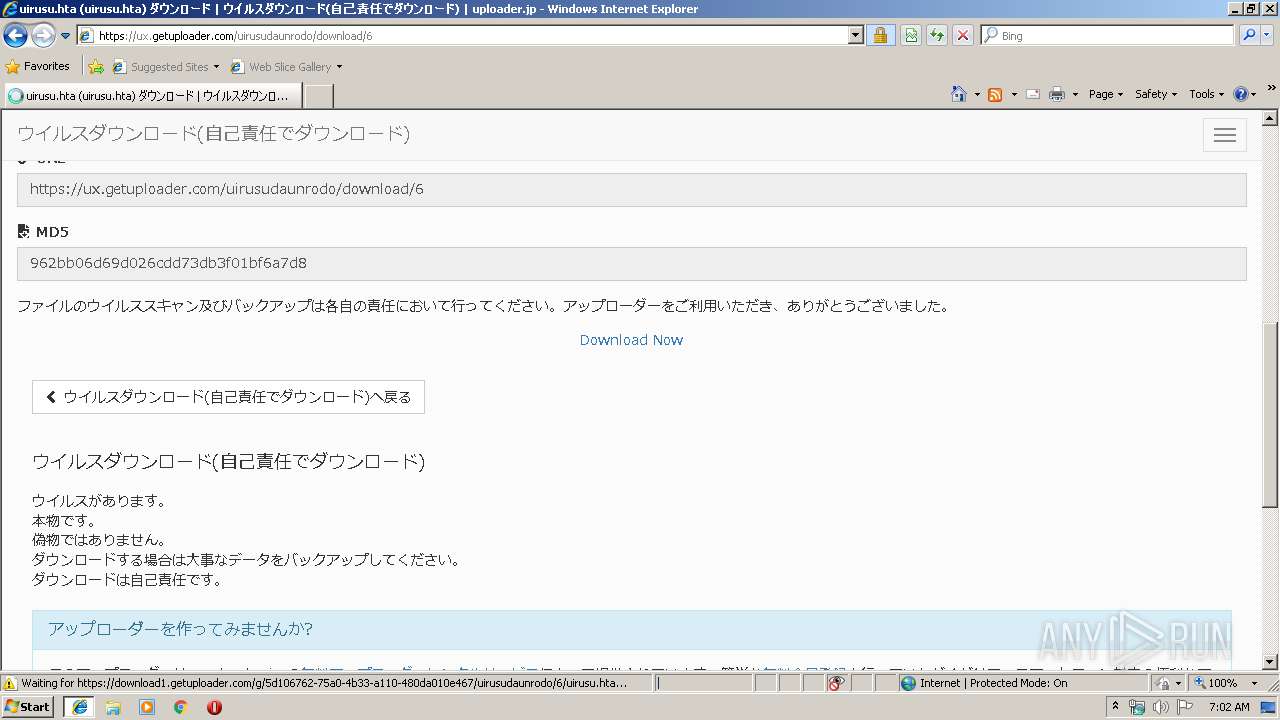
Task: Expand the command bar overflow chevron
Action: tap(1271, 89)
